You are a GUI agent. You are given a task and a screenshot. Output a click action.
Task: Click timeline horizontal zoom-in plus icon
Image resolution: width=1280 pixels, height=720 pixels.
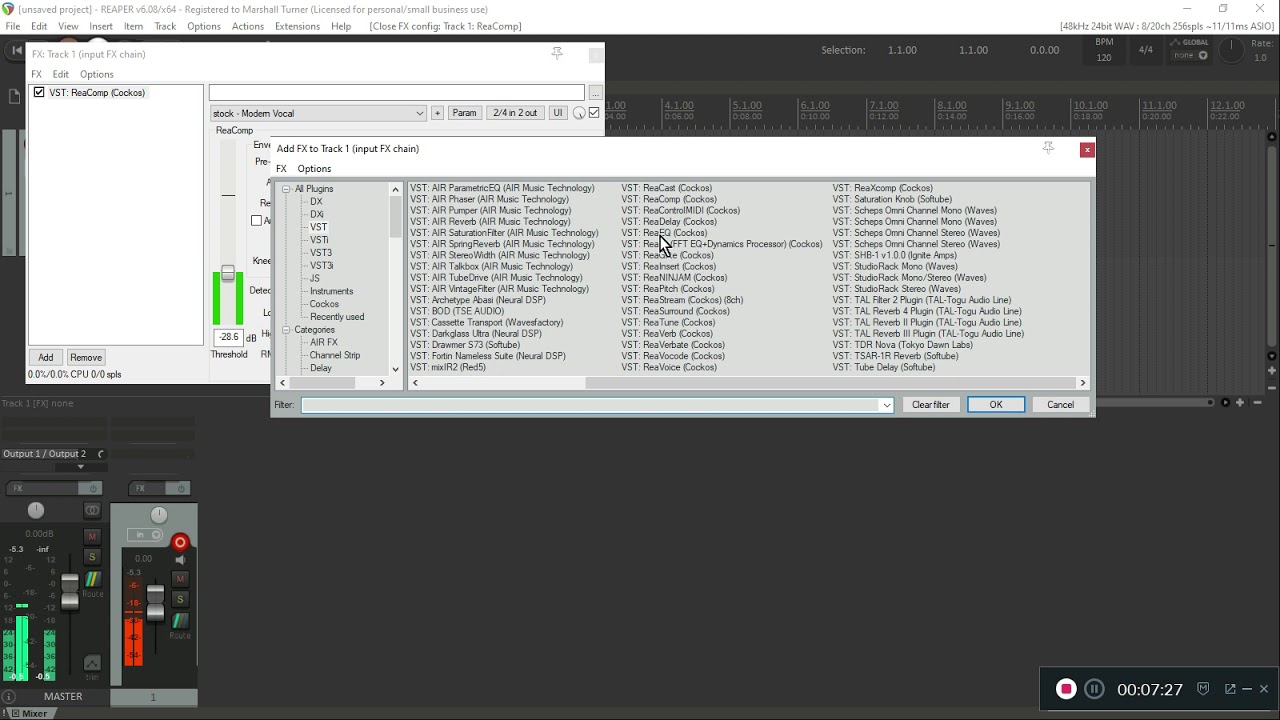1240,402
